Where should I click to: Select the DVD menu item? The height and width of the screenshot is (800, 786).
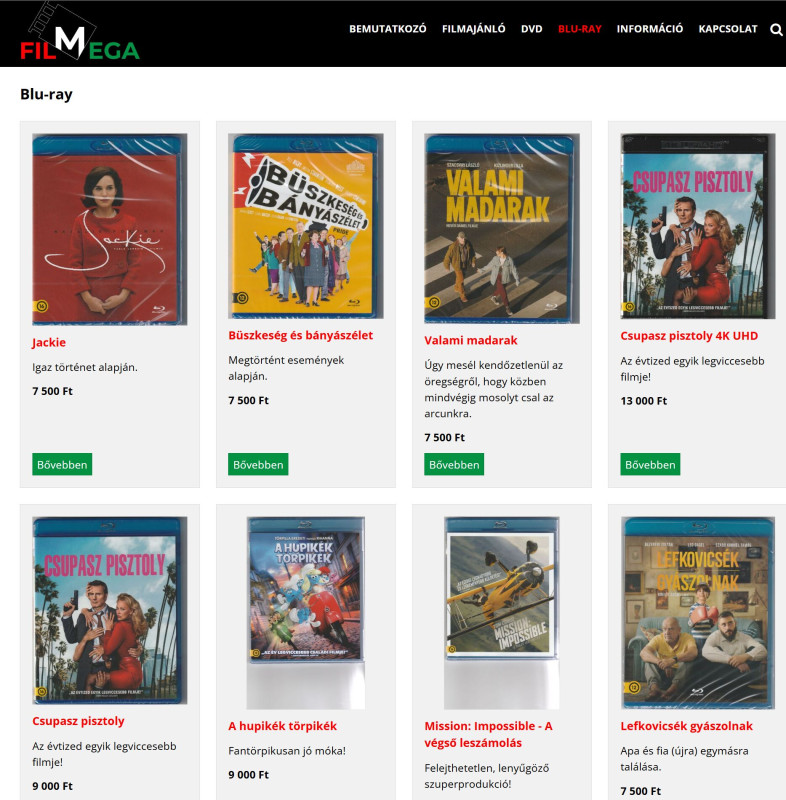pos(531,29)
